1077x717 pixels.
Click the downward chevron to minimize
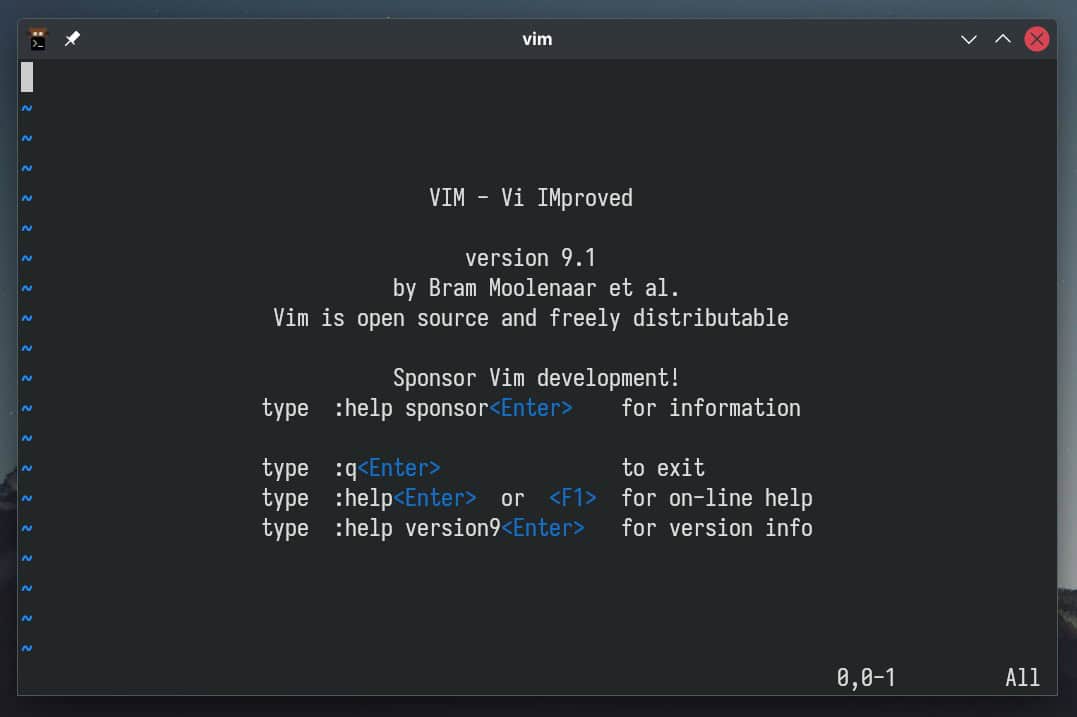coord(968,39)
